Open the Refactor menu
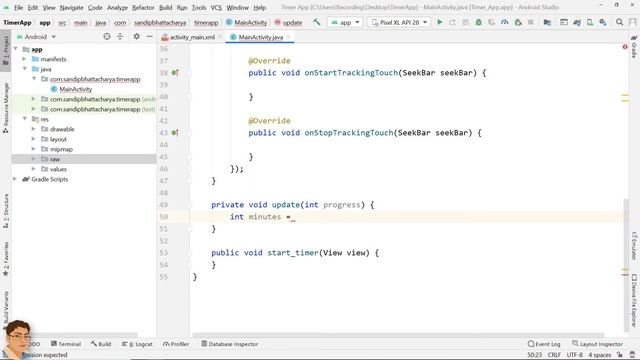Screen dimensions: 640x360 (x=143, y=8)
